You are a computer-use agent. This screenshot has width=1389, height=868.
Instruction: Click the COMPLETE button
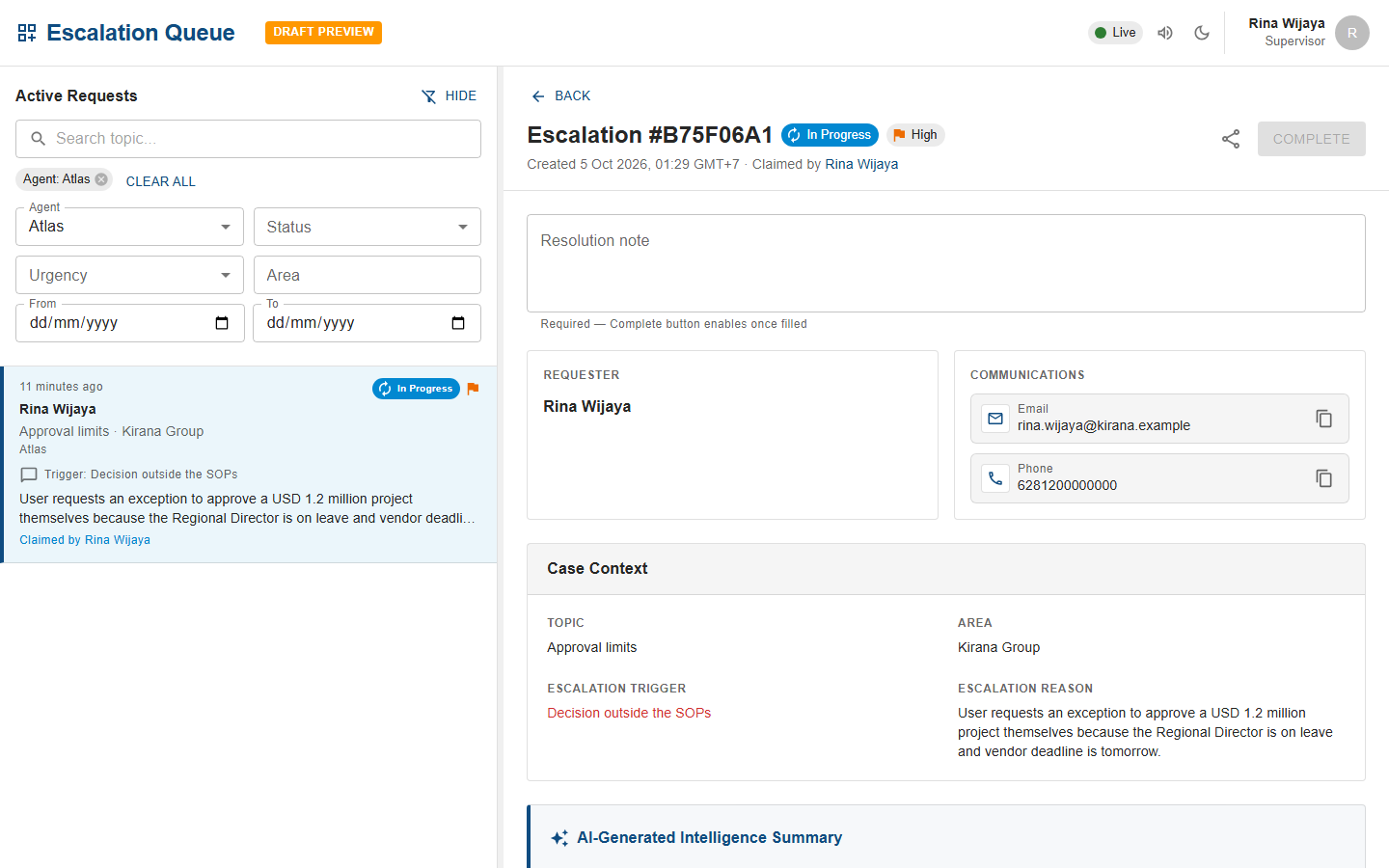(x=1311, y=139)
